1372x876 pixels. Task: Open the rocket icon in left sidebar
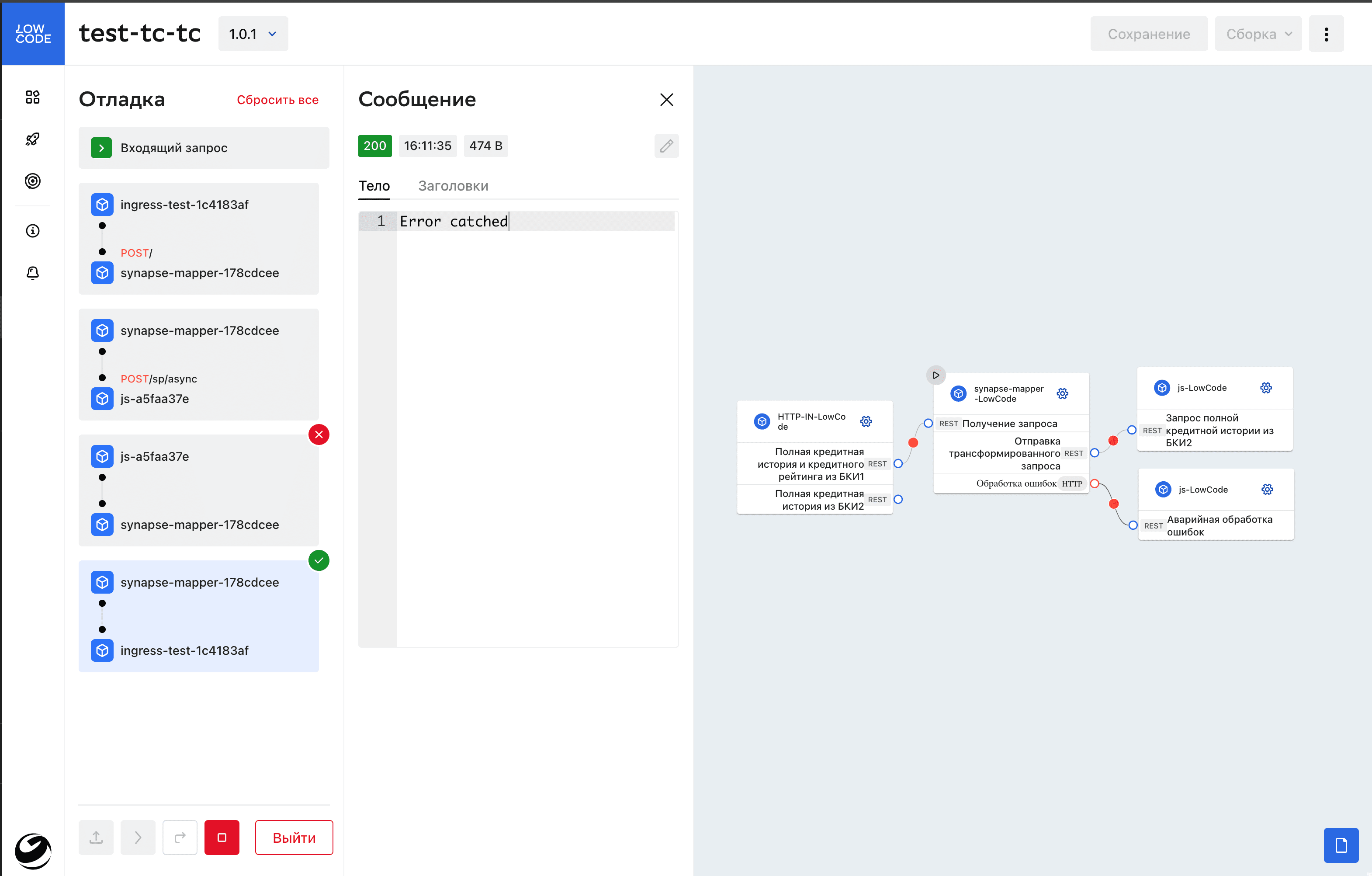[32, 139]
